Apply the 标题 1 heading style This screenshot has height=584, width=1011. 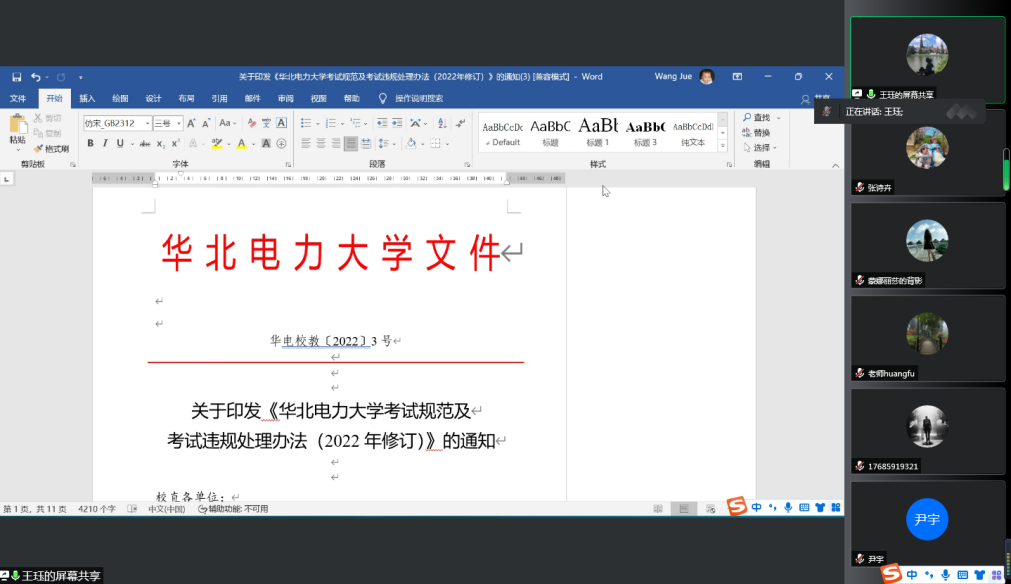pyautogui.click(x=598, y=132)
